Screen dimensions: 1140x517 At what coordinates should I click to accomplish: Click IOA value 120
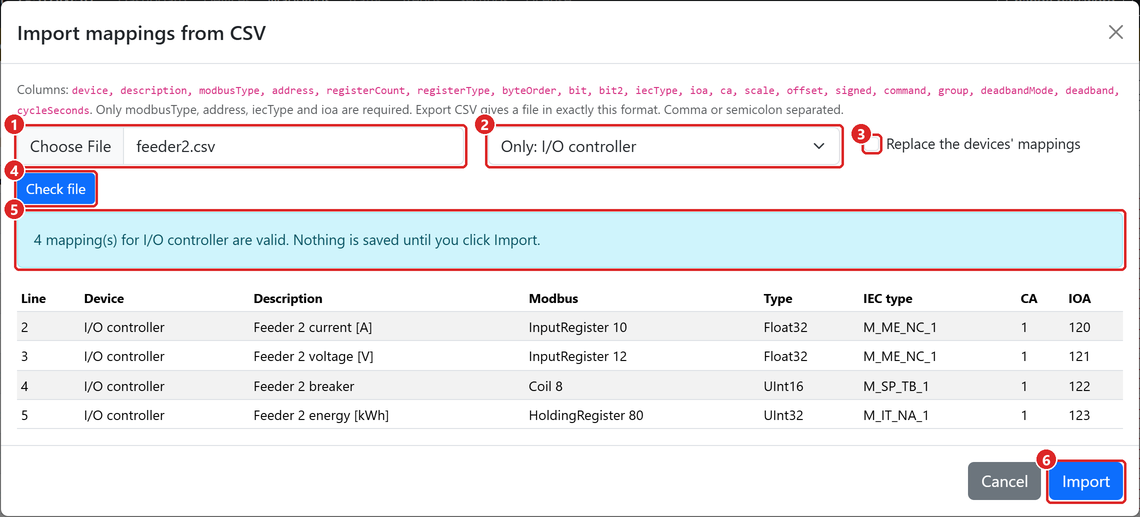1079,327
